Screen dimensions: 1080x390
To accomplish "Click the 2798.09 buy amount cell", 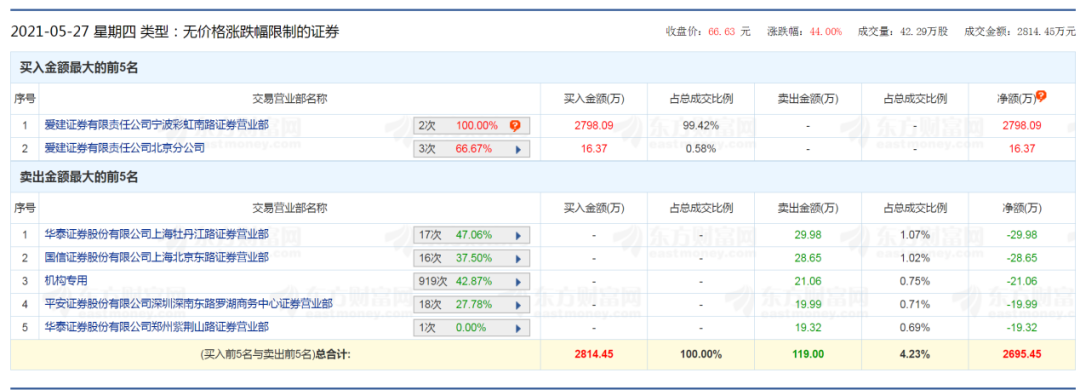I will coord(593,125).
